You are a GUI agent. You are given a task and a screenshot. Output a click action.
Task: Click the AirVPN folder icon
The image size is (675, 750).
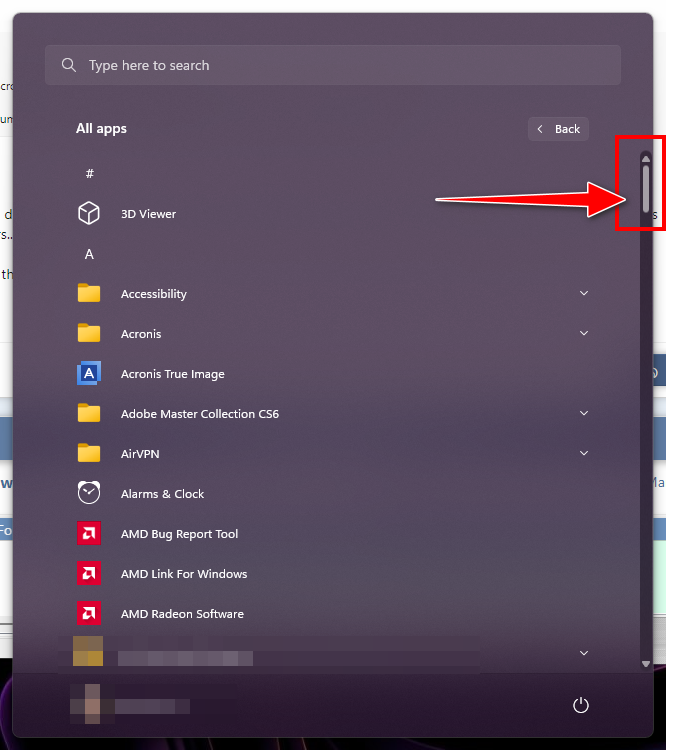pyautogui.click(x=89, y=453)
